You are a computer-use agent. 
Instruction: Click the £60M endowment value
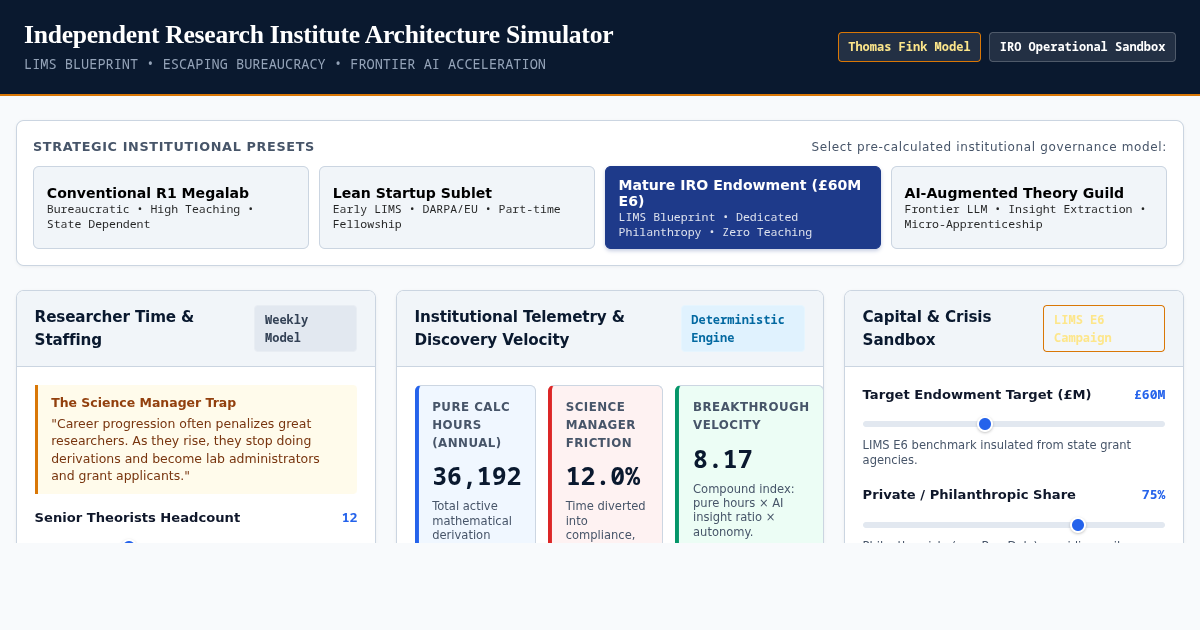[x=1149, y=395]
